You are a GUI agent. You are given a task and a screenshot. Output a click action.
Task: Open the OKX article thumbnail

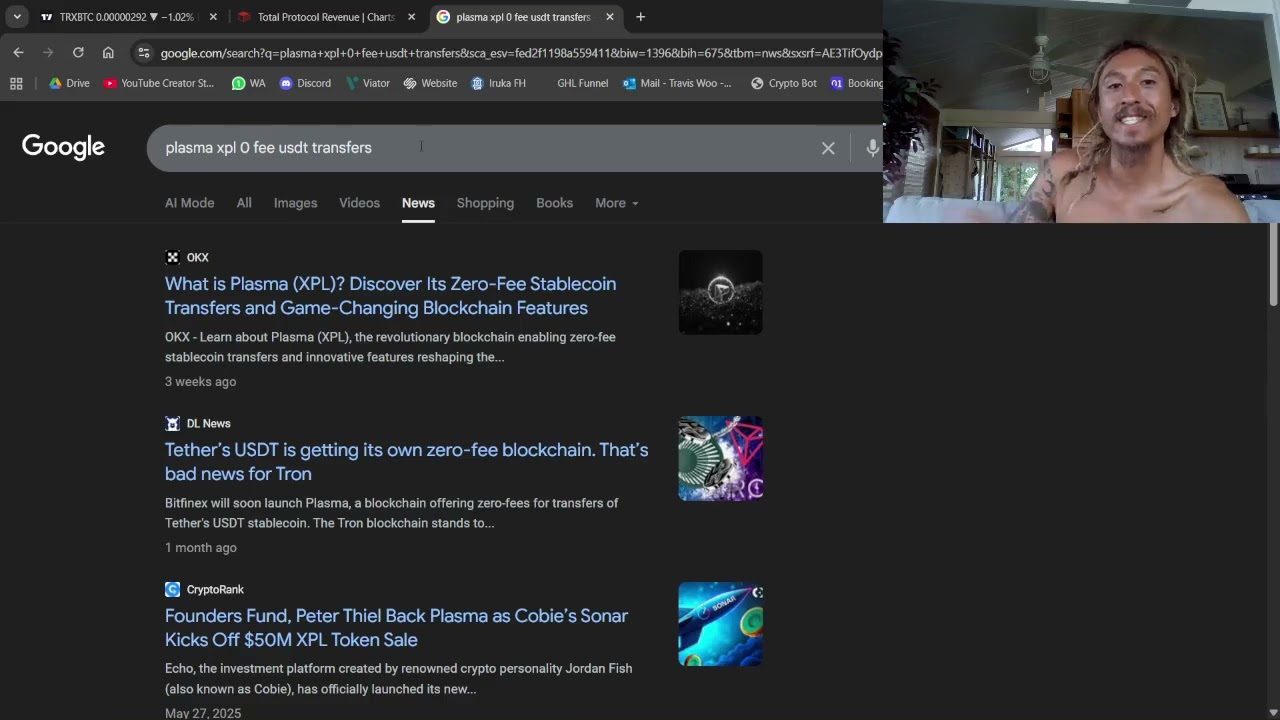(720, 292)
